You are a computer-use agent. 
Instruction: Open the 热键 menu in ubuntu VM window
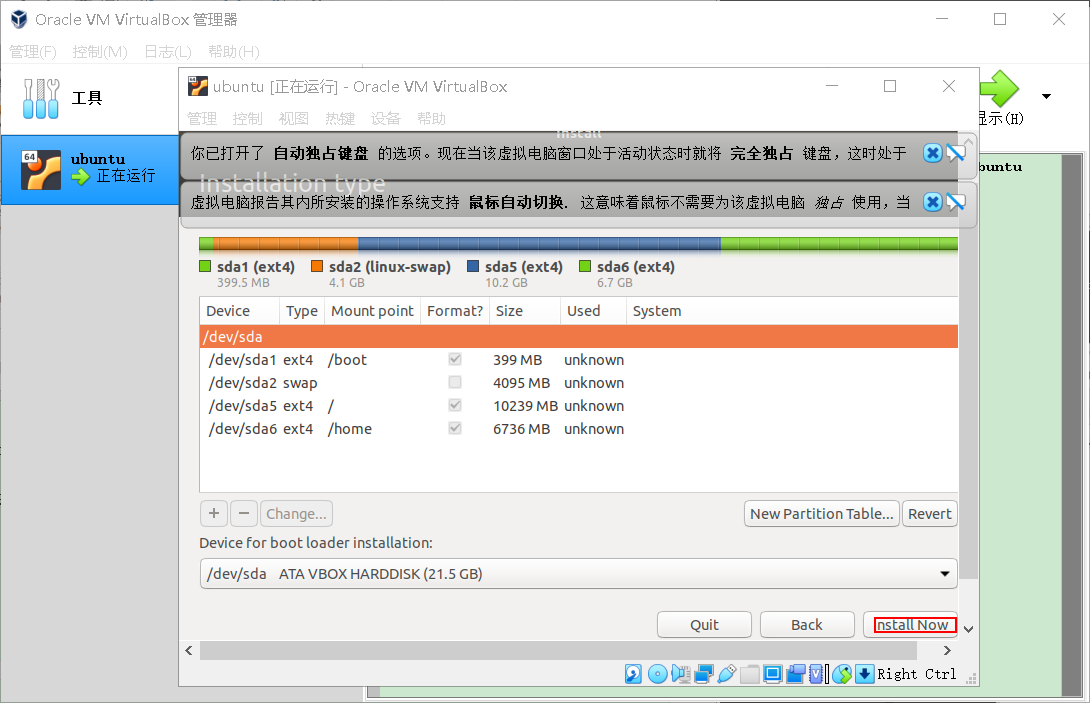(x=340, y=119)
